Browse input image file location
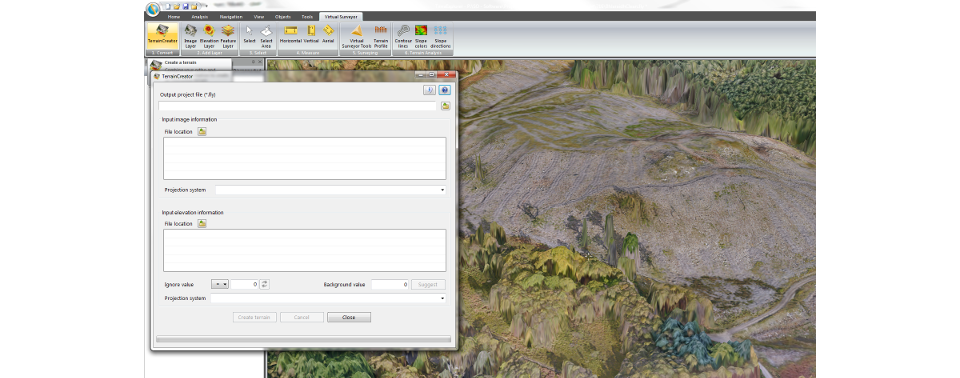 (202, 132)
